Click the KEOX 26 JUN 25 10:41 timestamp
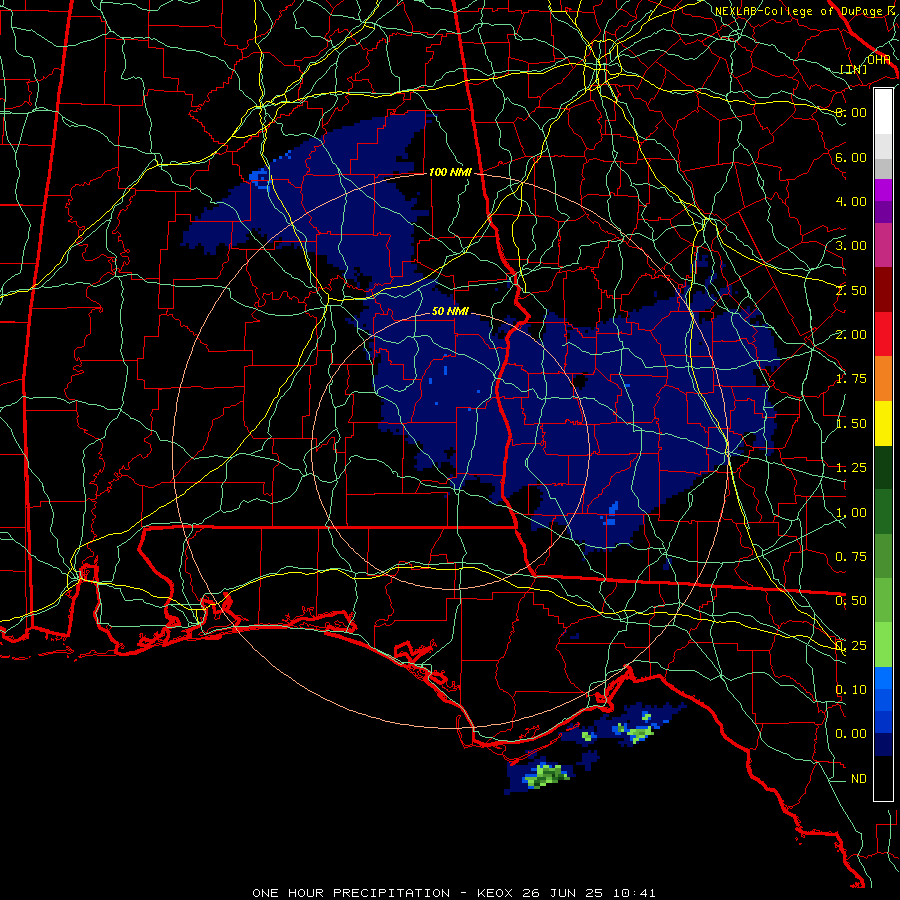 coord(566,893)
